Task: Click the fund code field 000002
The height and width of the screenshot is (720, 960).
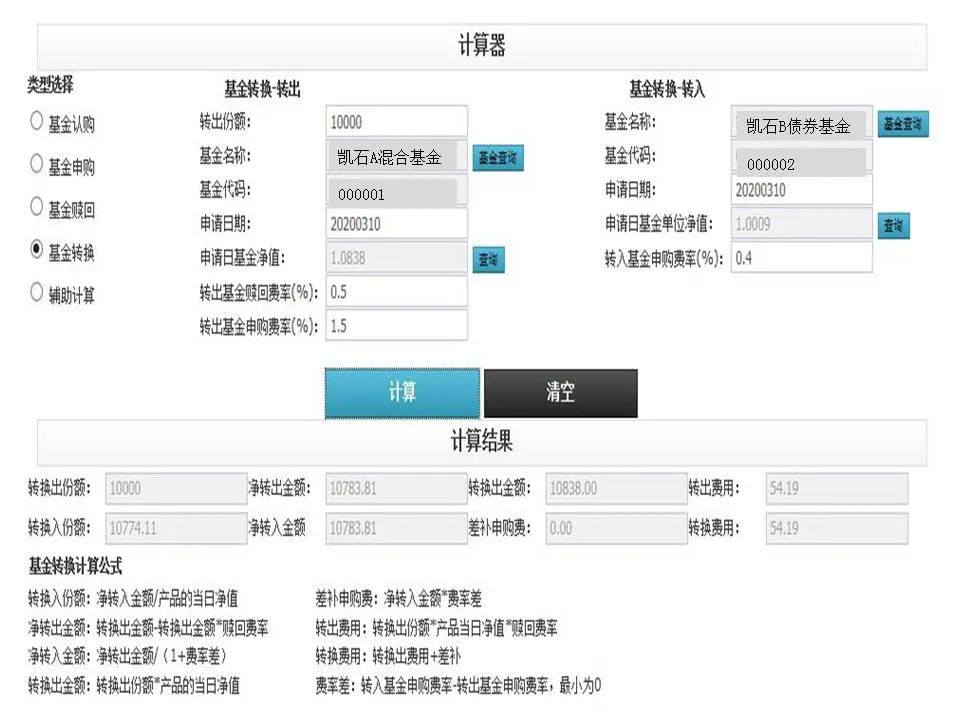Action: click(802, 159)
